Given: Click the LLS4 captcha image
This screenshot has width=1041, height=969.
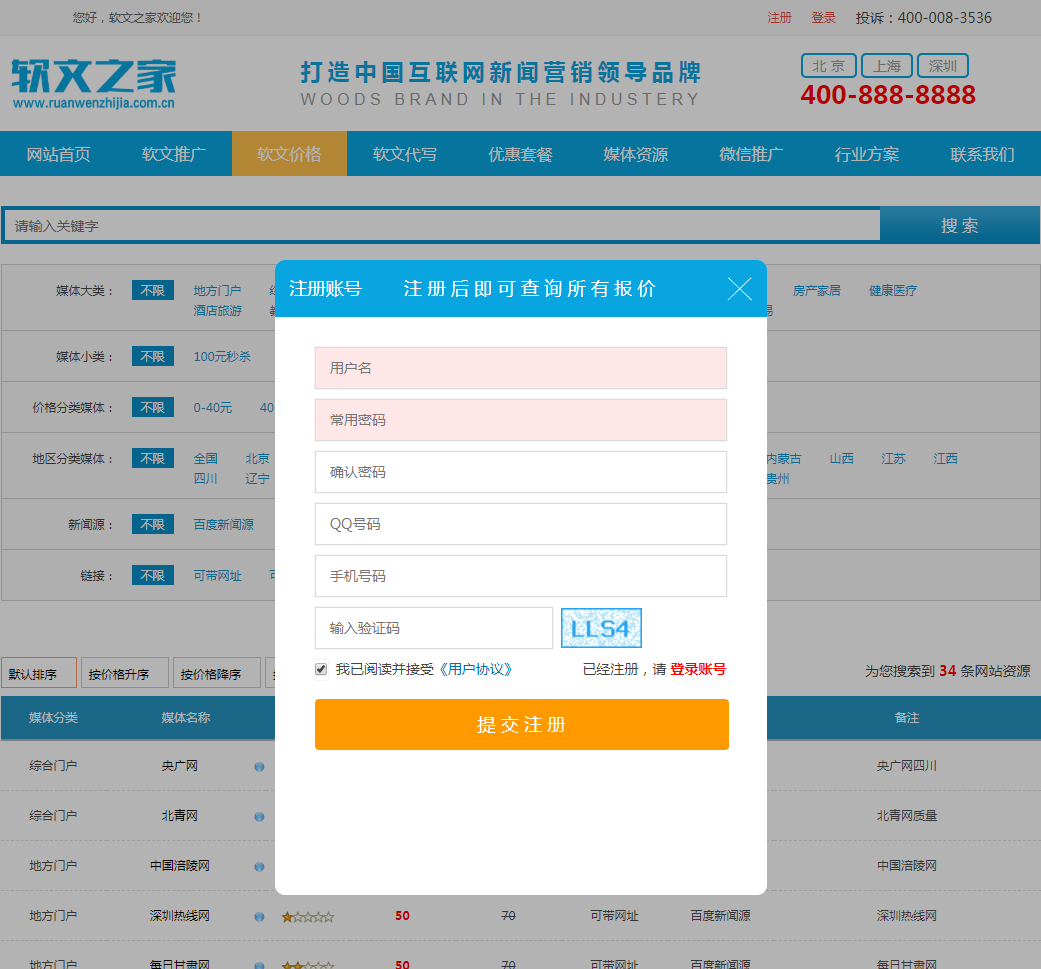Looking at the screenshot, I should 601,628.
